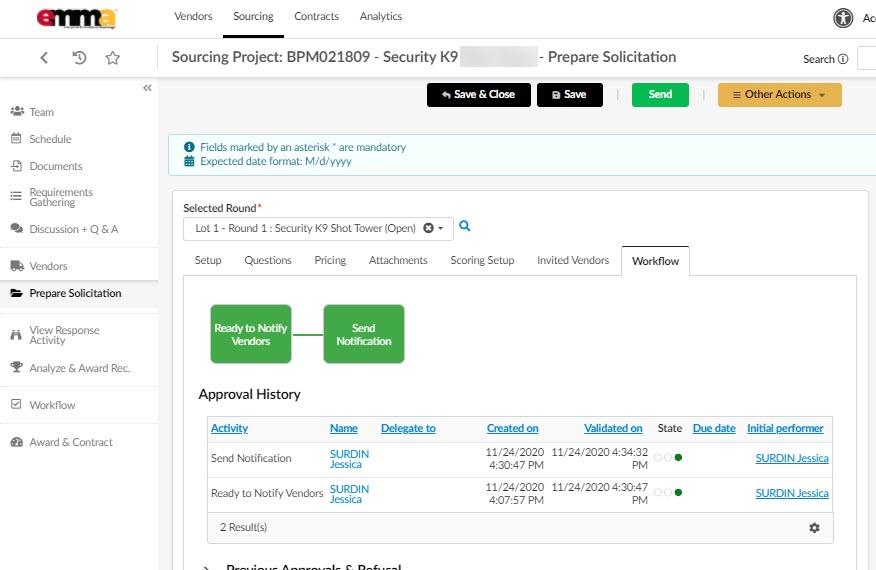Switch to the Pricing tab
The image size is (876, 570).
[330, 260]
